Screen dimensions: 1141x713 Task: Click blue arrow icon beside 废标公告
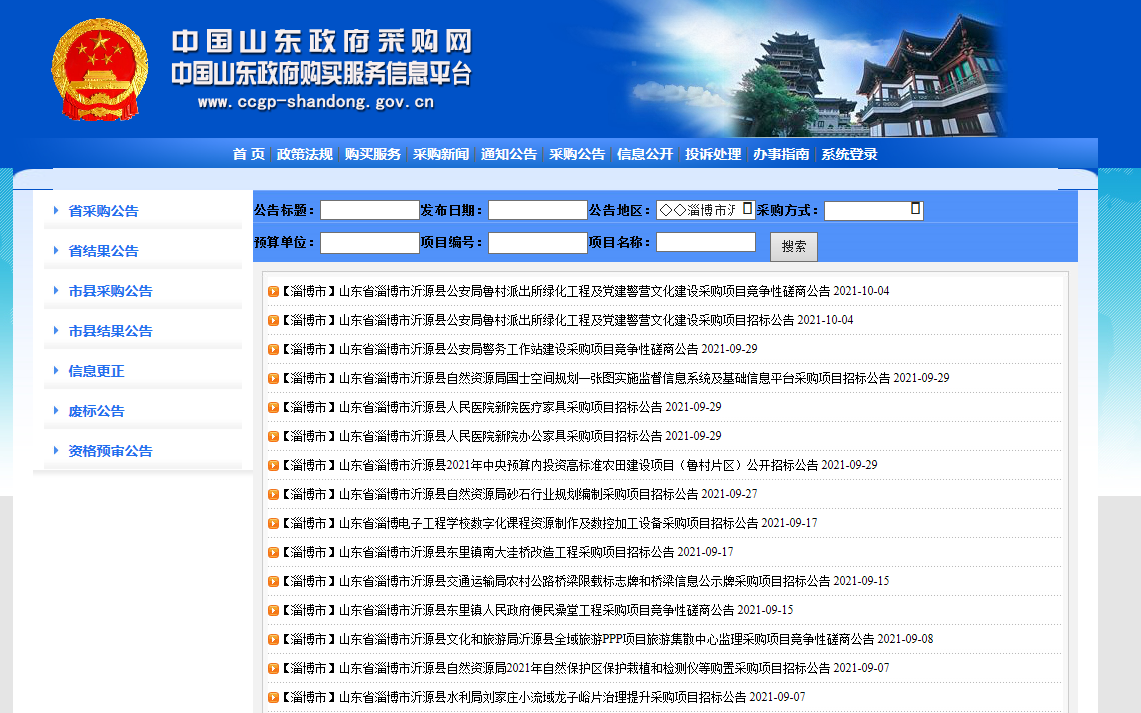coord(56,411)
